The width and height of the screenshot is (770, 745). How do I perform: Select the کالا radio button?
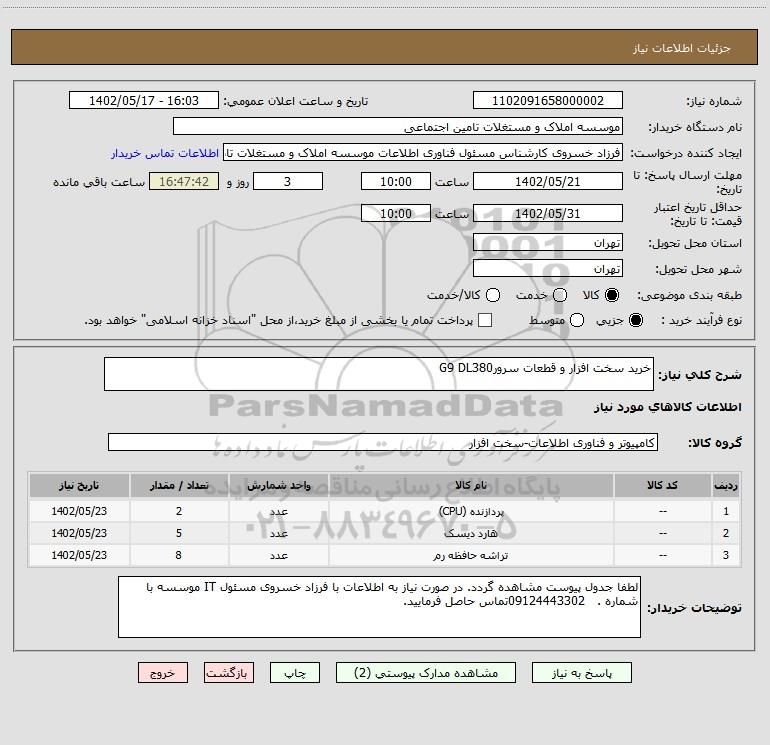[x=612, y=295]
